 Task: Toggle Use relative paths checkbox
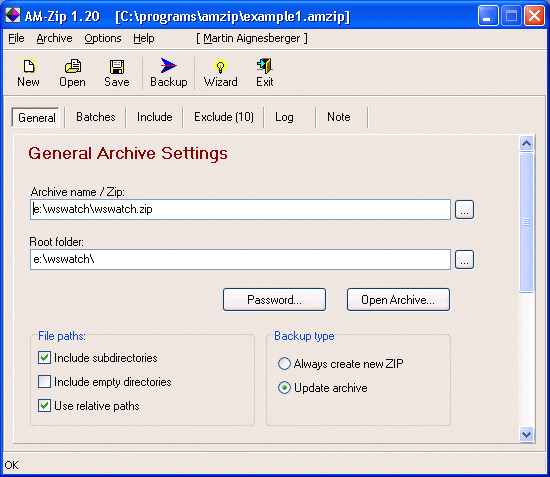[44, 406]
